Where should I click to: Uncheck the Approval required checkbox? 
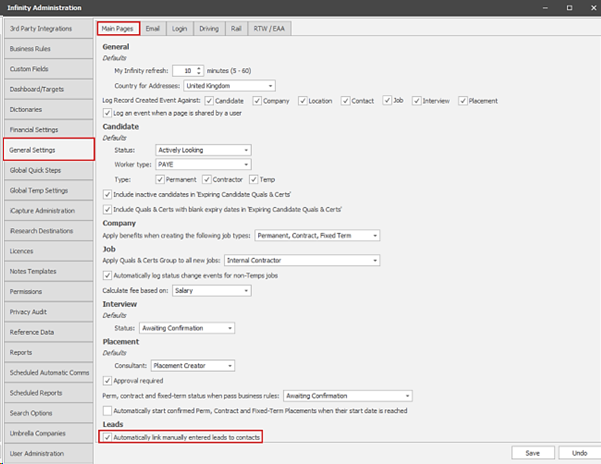[108, 380]
